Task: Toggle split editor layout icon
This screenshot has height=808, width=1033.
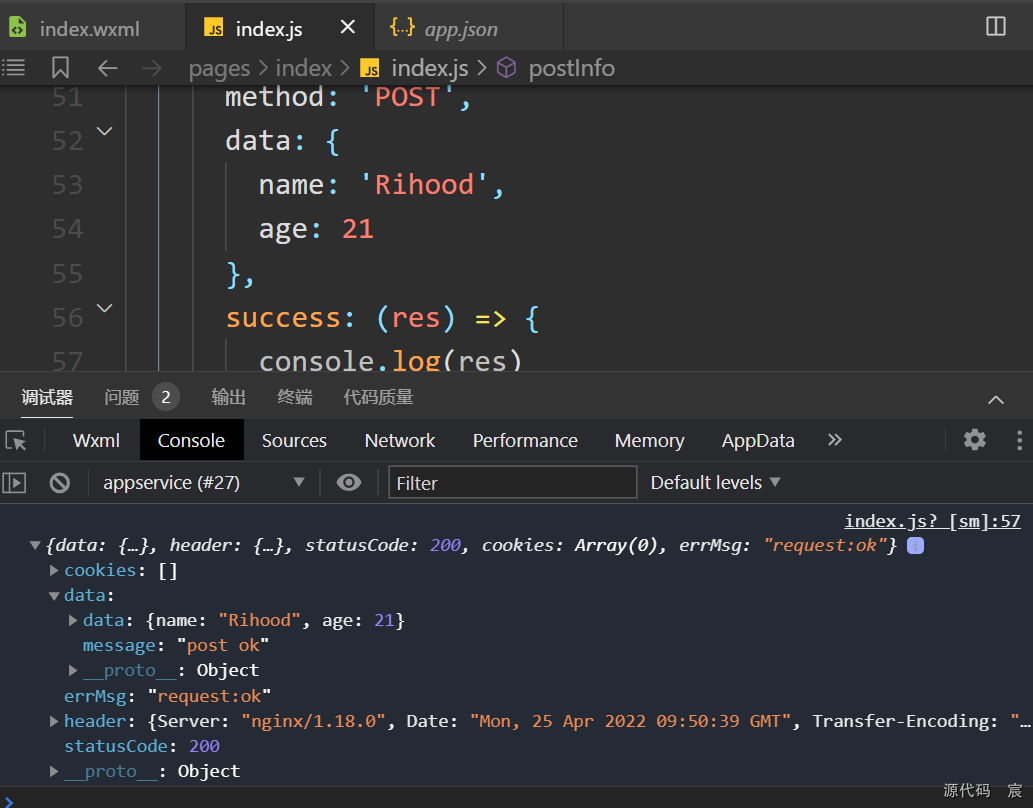Action: click(x=995, y=26)
